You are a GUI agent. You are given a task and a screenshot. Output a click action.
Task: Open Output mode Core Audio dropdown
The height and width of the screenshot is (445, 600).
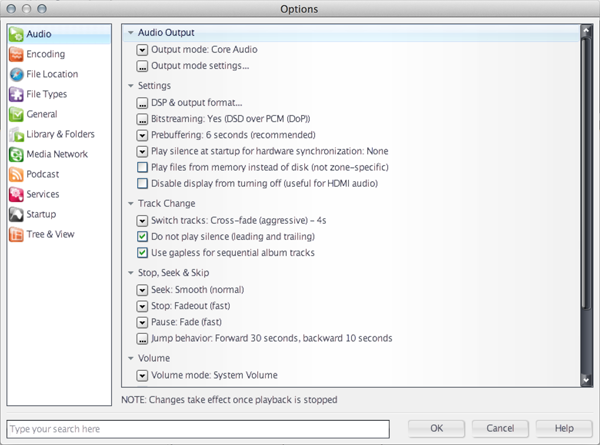pyautogui.click(x=142, y=50)
